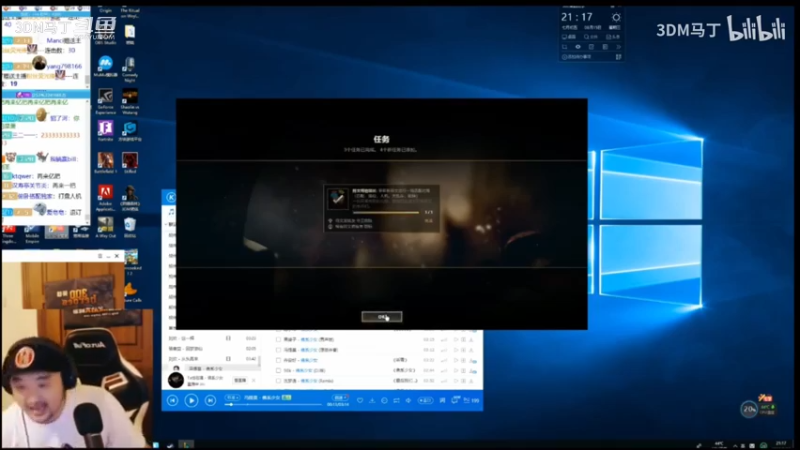
Task: Tick the checkbox for the DJ版 song row
Action: click(x=278, y=370)
